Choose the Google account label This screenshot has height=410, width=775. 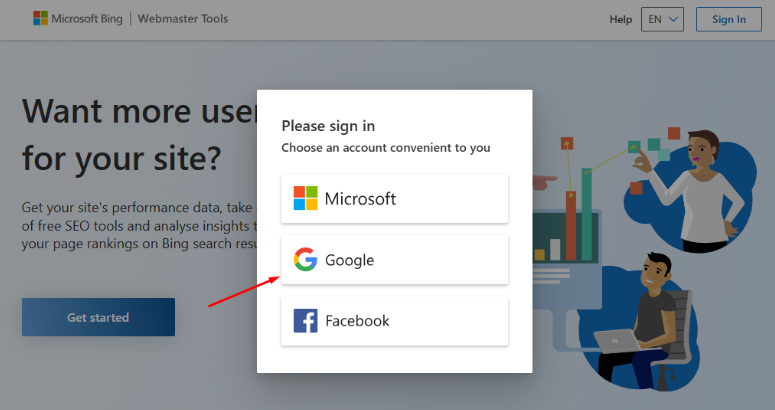349,260
